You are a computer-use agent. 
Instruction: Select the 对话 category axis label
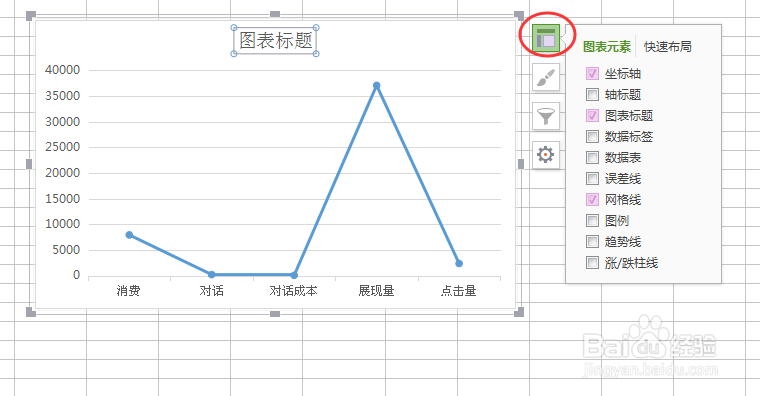coord(212,291)
